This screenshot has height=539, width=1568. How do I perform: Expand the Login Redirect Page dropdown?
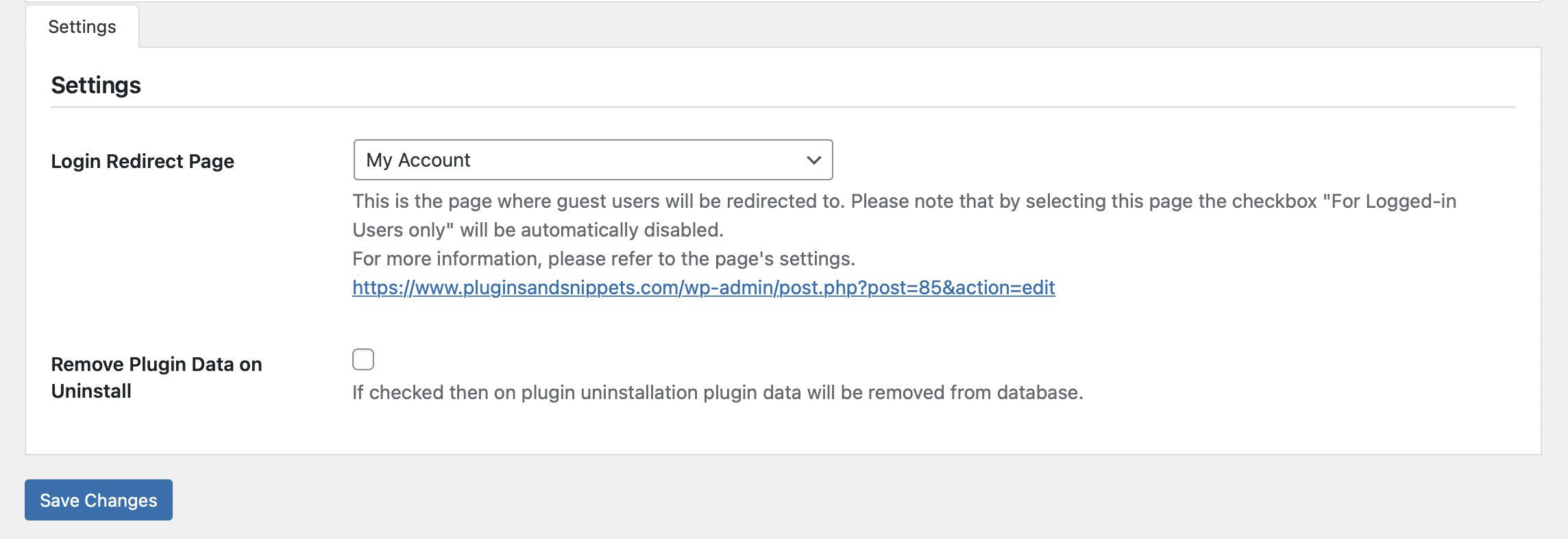coord(593,160)
